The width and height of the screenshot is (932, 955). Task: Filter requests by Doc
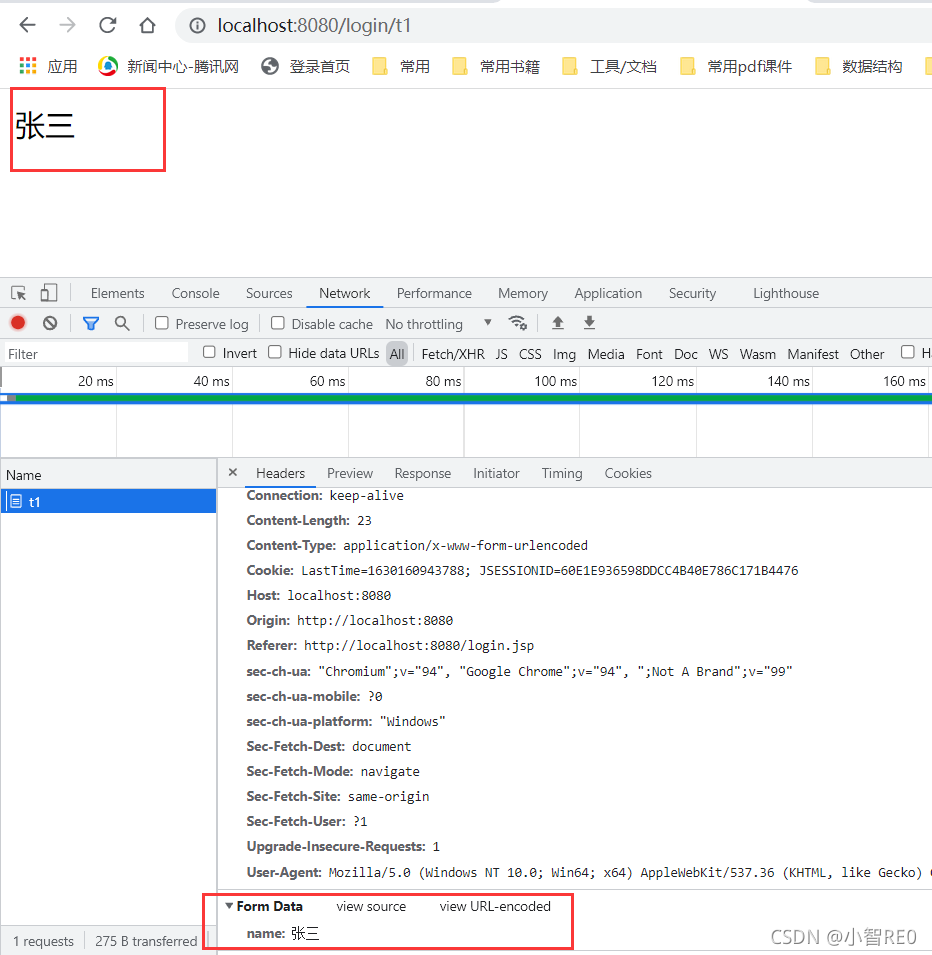(x=685, y=354)
